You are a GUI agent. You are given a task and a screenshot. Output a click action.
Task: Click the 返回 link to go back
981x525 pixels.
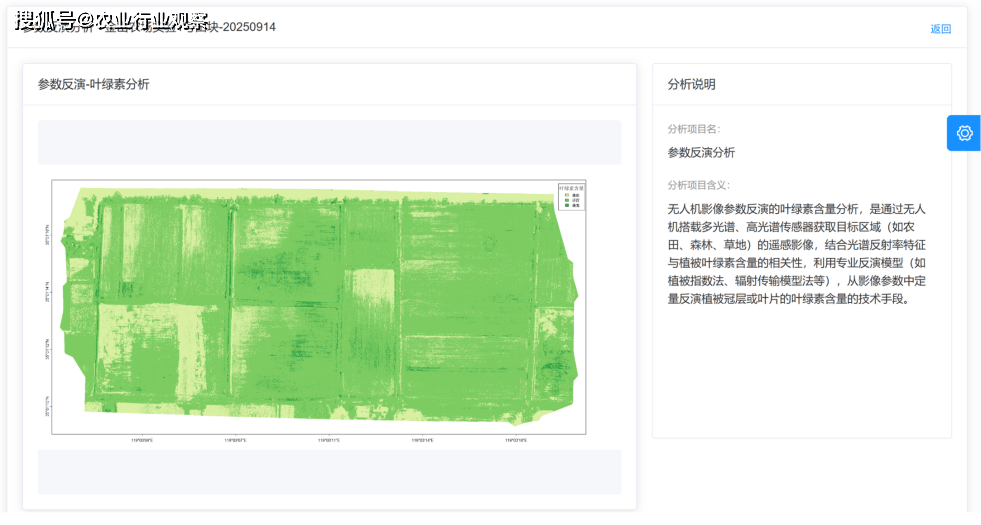pos(940,29)
